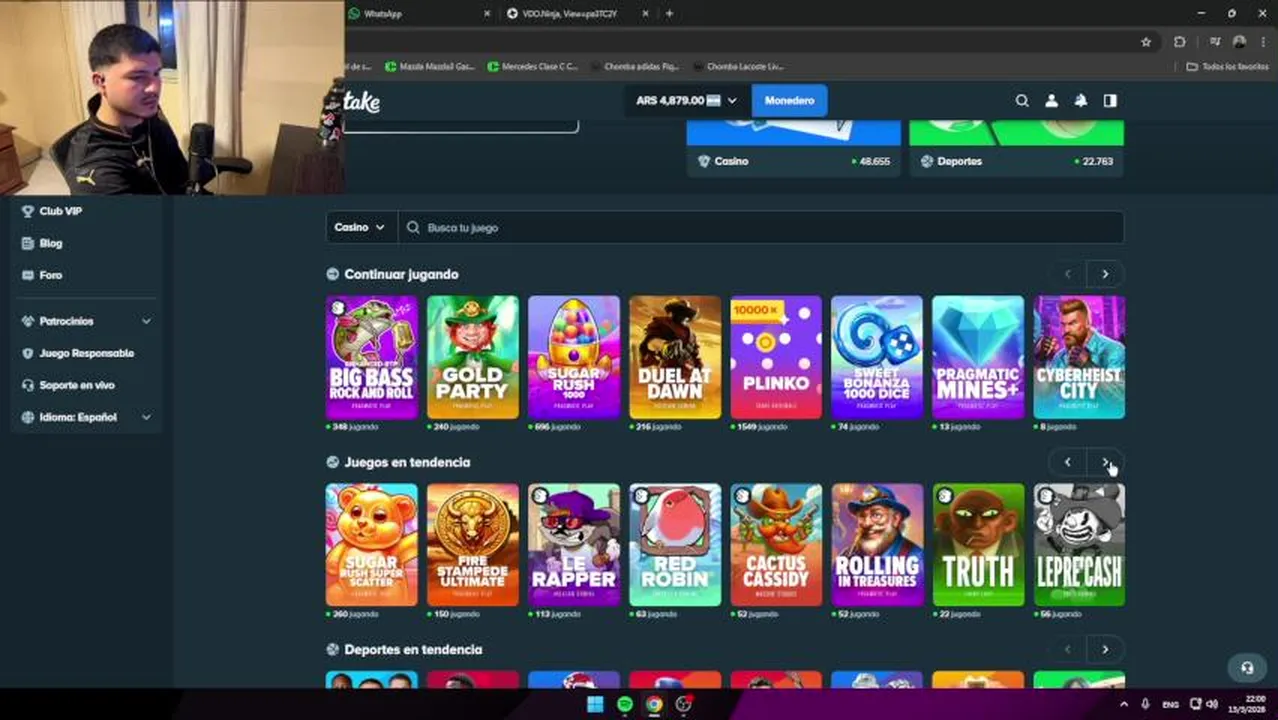1278x720 pixels.
Task: Open Plinko game thumbnail
Action: coord(776,357)
